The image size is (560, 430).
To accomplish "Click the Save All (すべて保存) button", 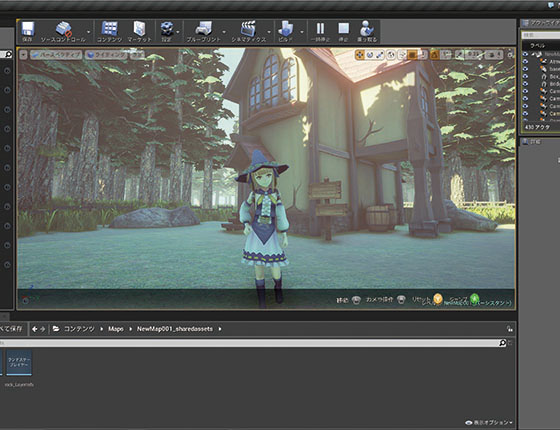I will [11, 329].
